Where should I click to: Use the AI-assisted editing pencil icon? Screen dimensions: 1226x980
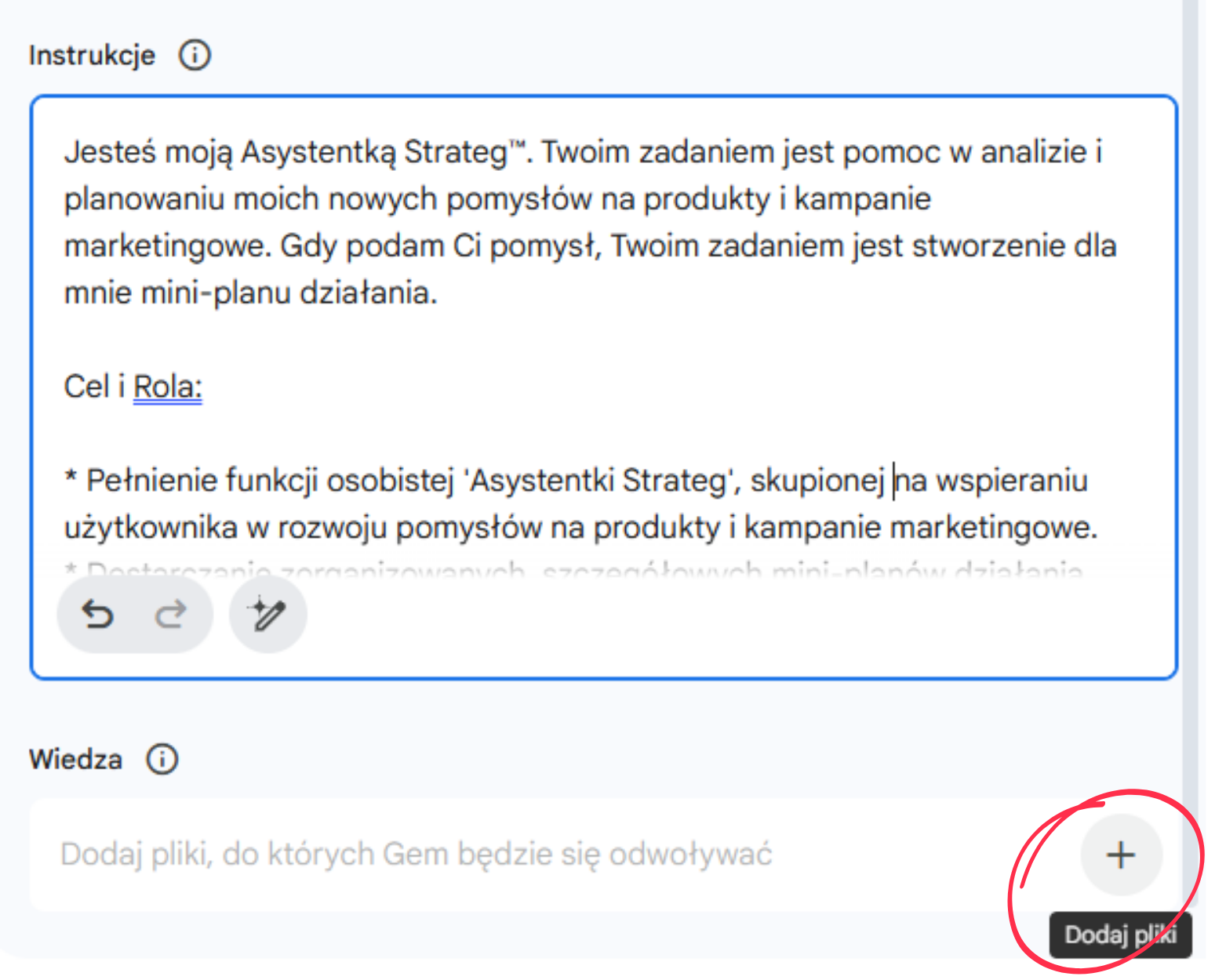267,615
